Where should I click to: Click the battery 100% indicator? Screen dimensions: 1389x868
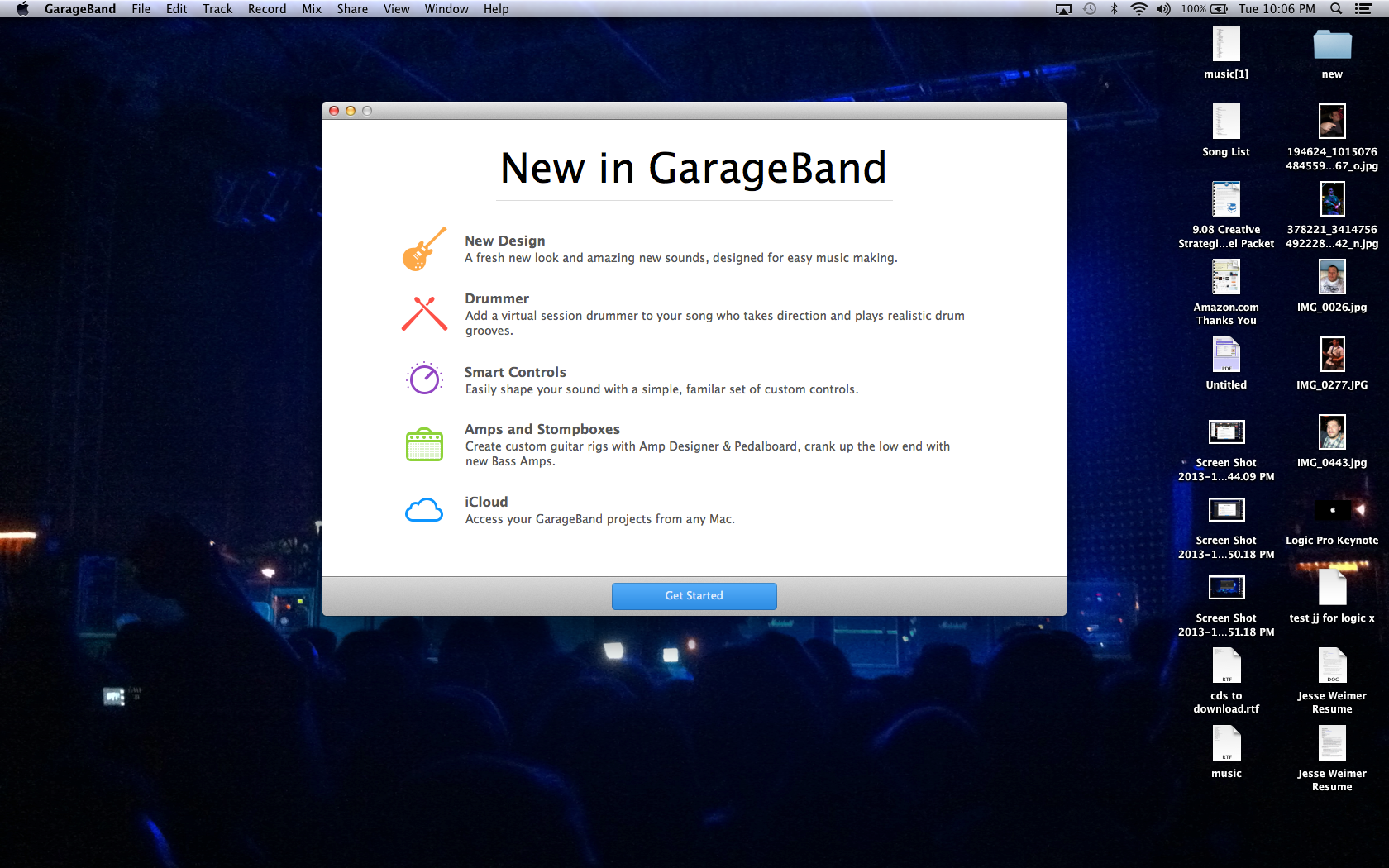(1204, 9)
